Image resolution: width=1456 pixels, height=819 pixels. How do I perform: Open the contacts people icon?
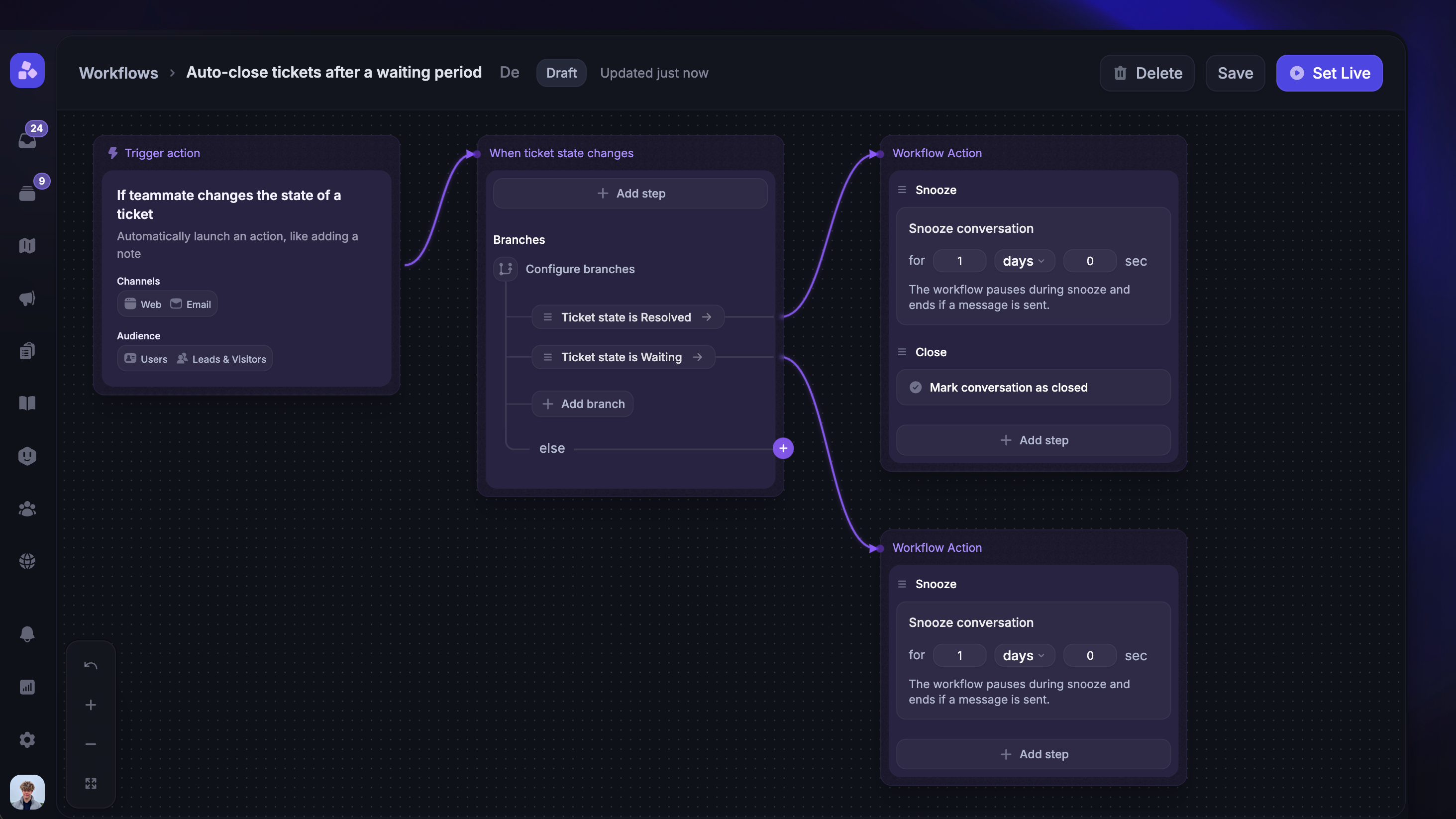[x=27, y=509]
